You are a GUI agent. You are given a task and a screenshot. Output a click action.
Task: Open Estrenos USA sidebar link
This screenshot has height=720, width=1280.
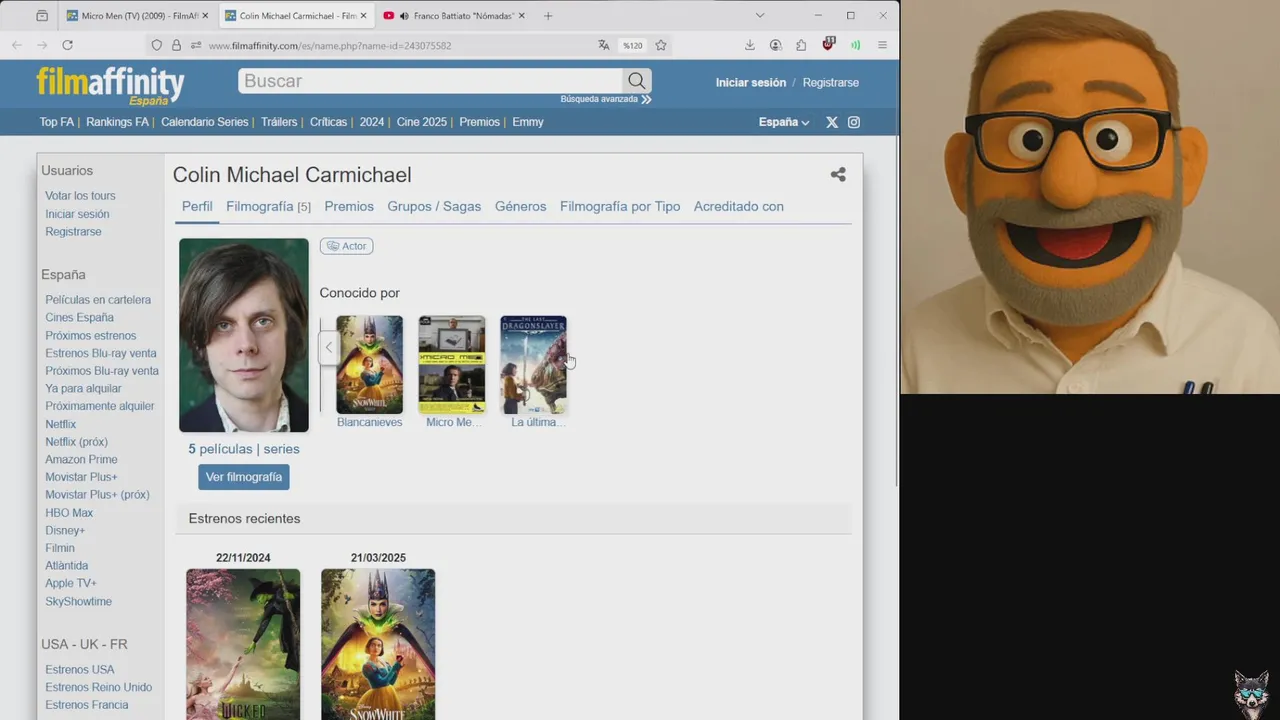click(x=80, y=670)
